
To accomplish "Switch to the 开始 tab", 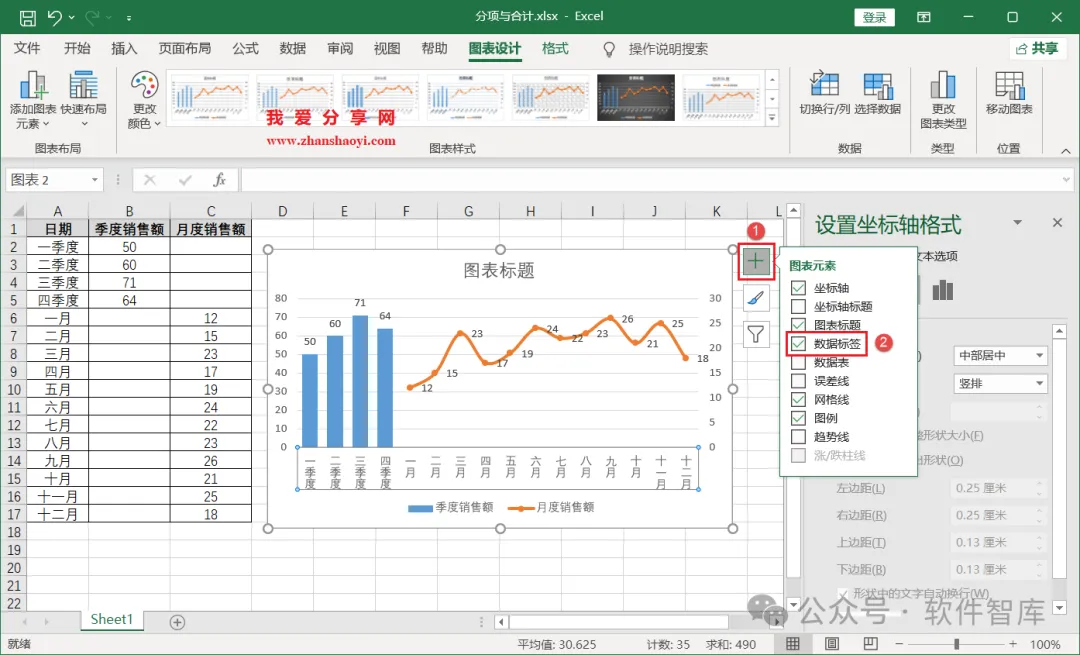I will pos(77,49).
